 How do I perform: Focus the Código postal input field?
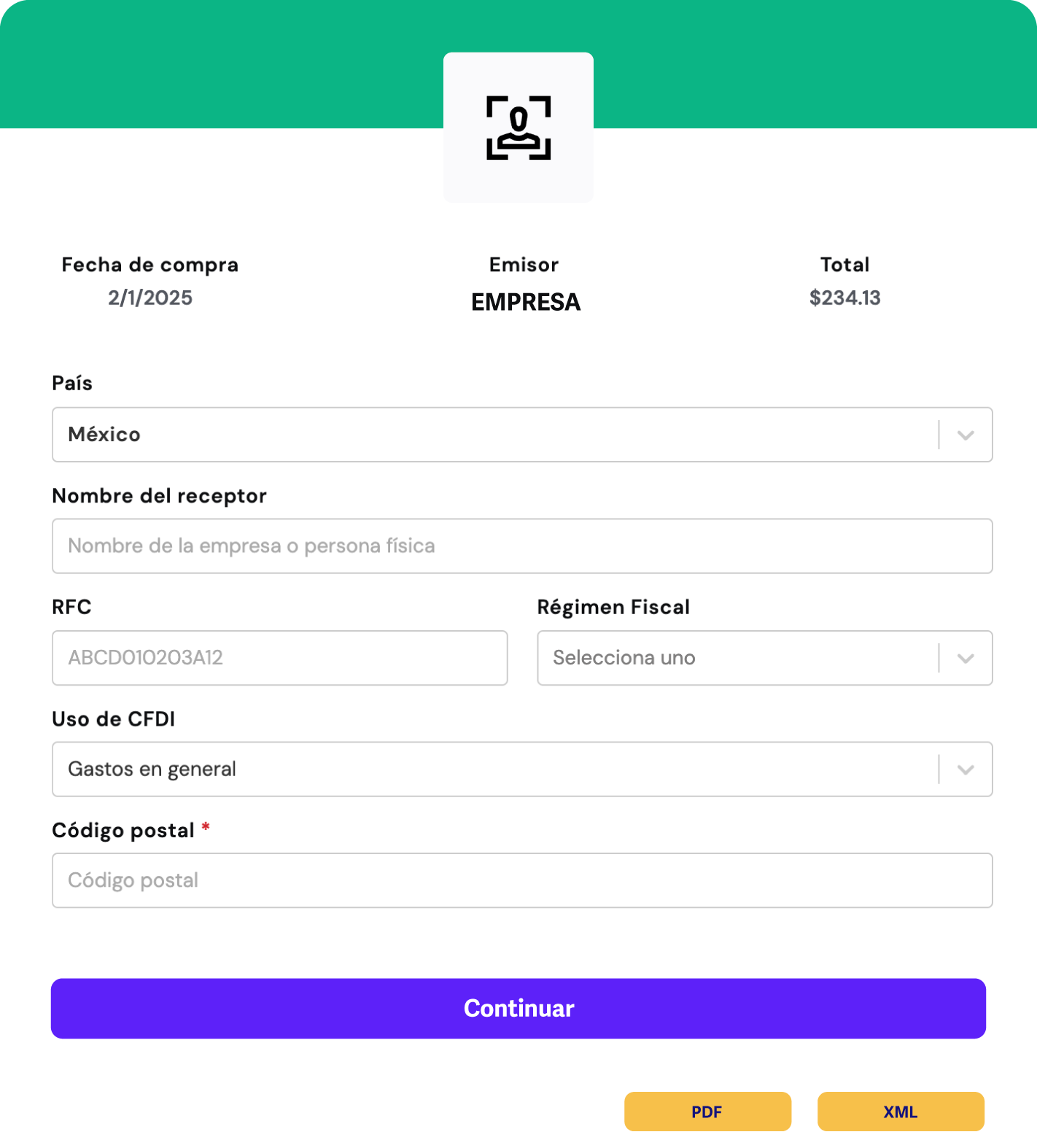click(x=521, y=880)
